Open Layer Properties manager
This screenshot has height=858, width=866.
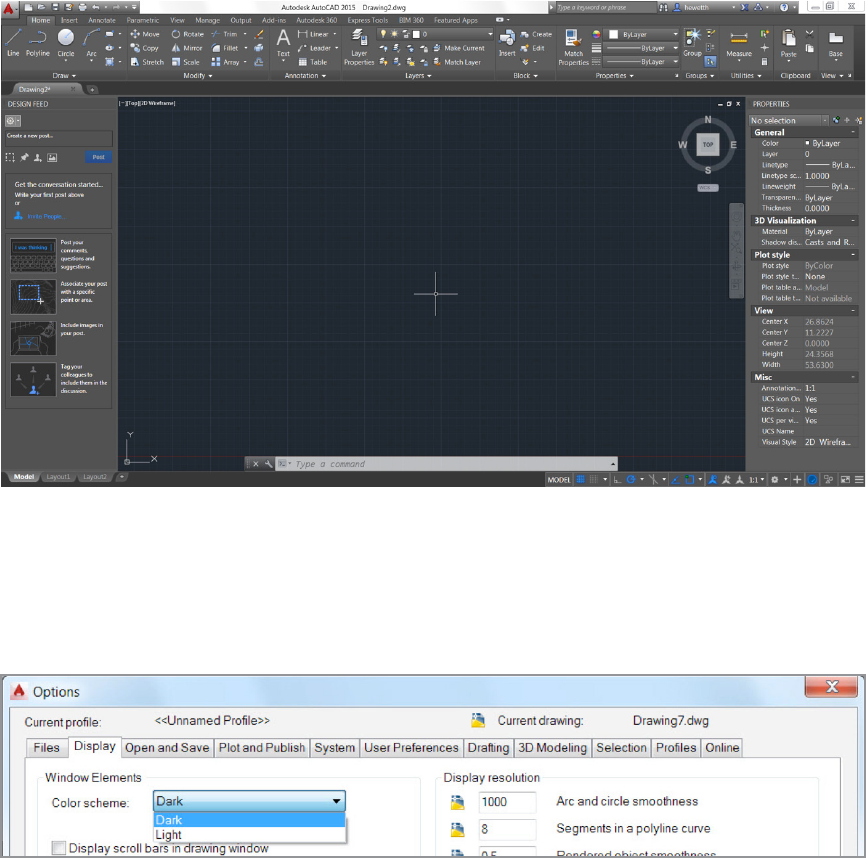[359, 47]
